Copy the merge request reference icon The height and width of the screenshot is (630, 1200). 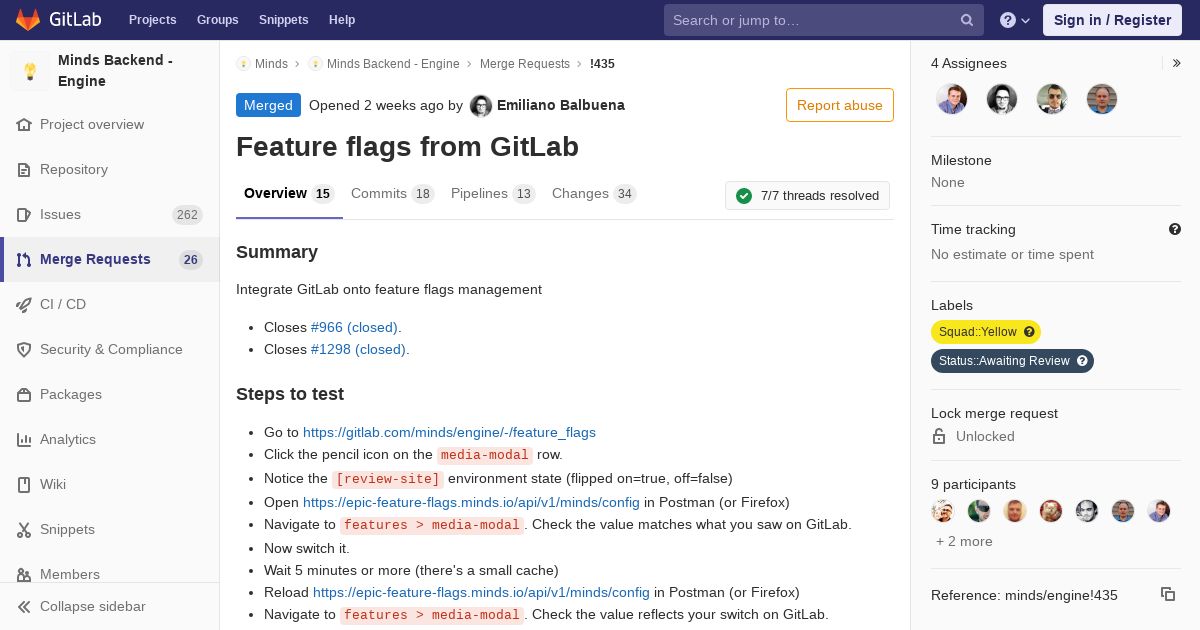1168,594
